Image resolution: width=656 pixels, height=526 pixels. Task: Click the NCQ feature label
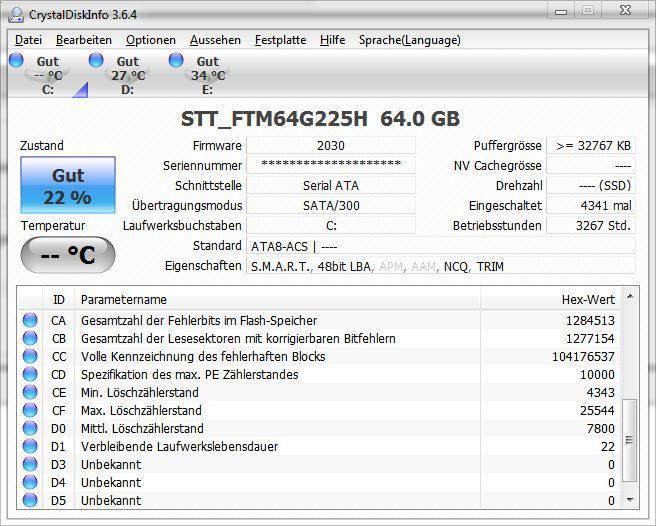(456, 267)
